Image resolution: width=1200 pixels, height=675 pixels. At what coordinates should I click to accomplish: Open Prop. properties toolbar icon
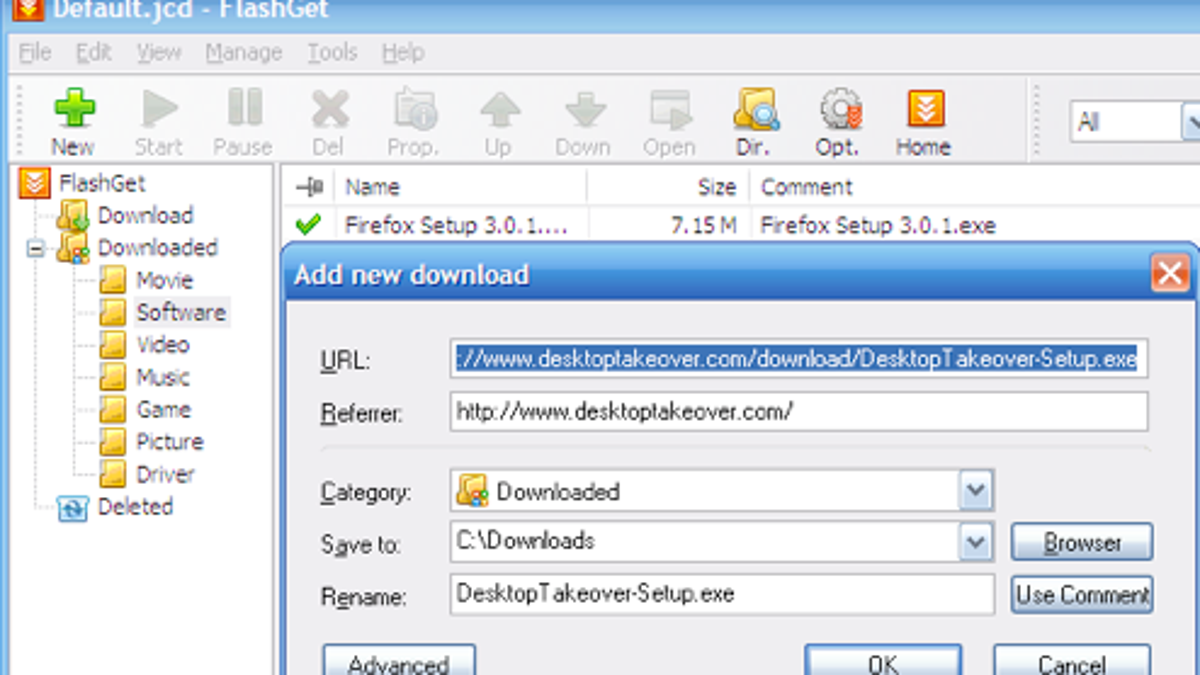413,122
